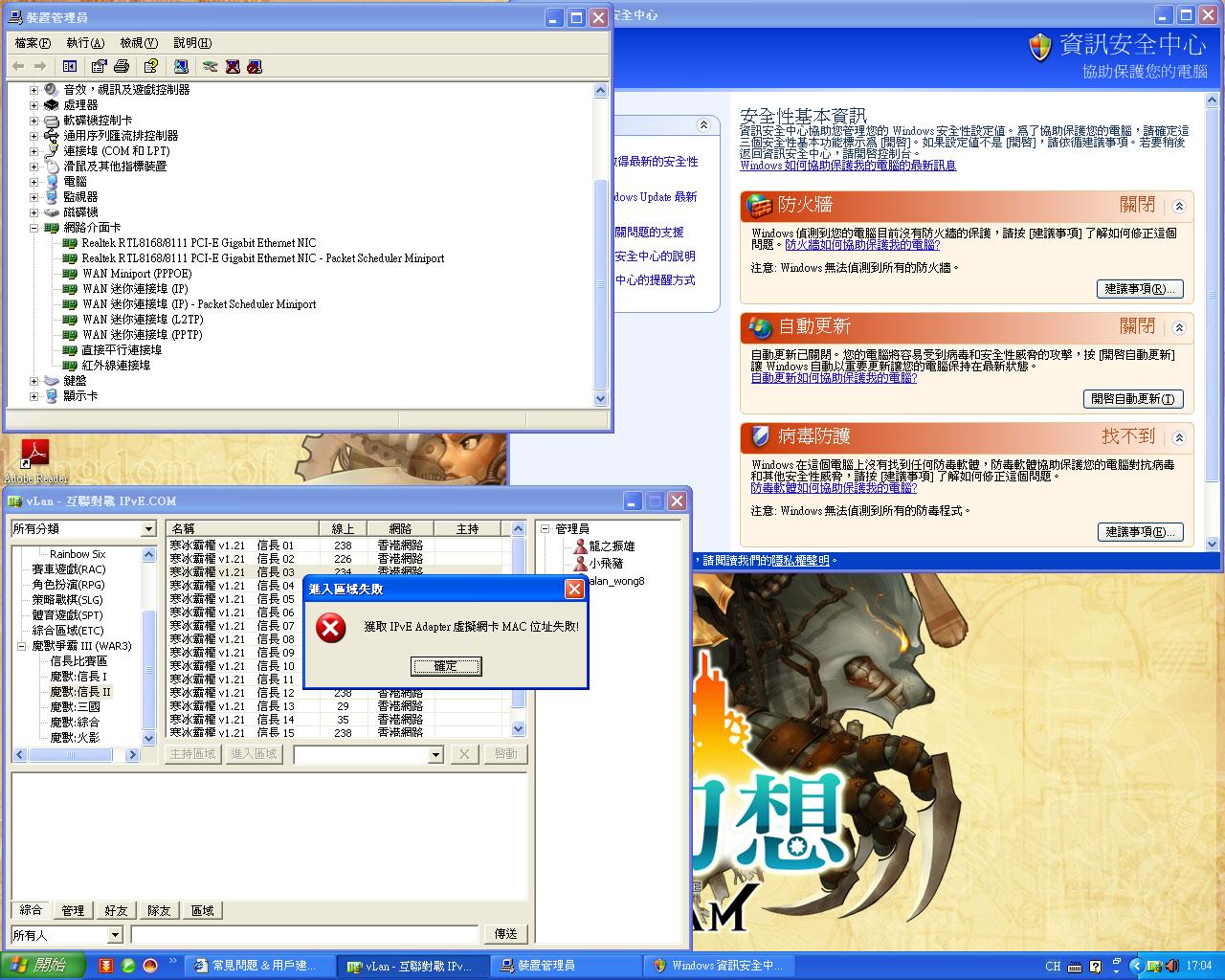
Task: Click the 開啟自動更新(T) button
Action: click(x=1133, y=399)
